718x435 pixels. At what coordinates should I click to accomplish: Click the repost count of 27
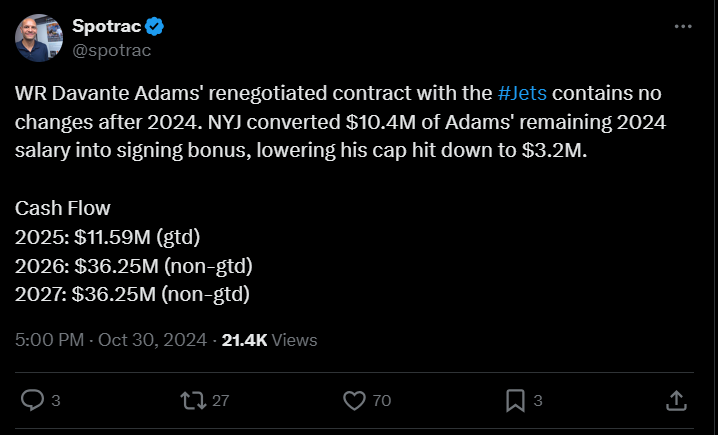(x=221, y=401)
